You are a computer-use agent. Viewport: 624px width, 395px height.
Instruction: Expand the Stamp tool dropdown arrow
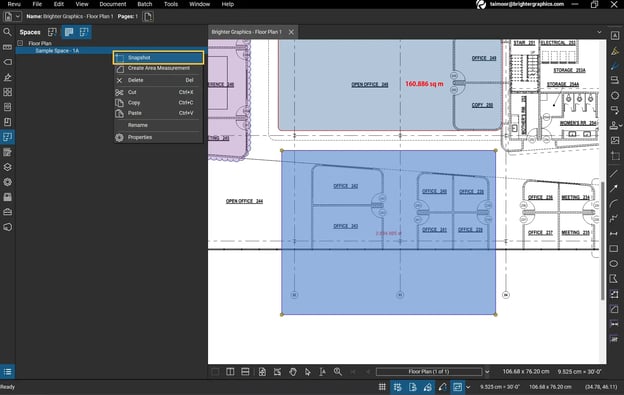(621, 126)
